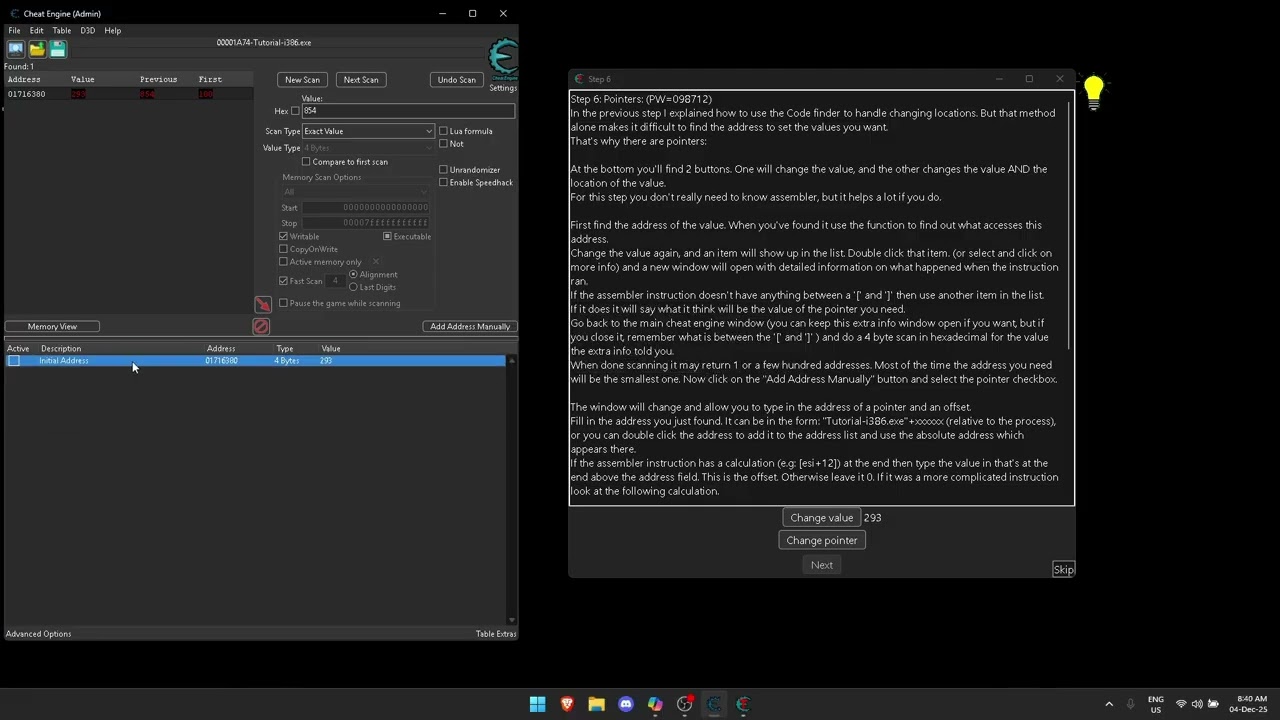This screenshot has width=1280, height=720.
Task: Open Advanced Options
Action: click(38, 634)
